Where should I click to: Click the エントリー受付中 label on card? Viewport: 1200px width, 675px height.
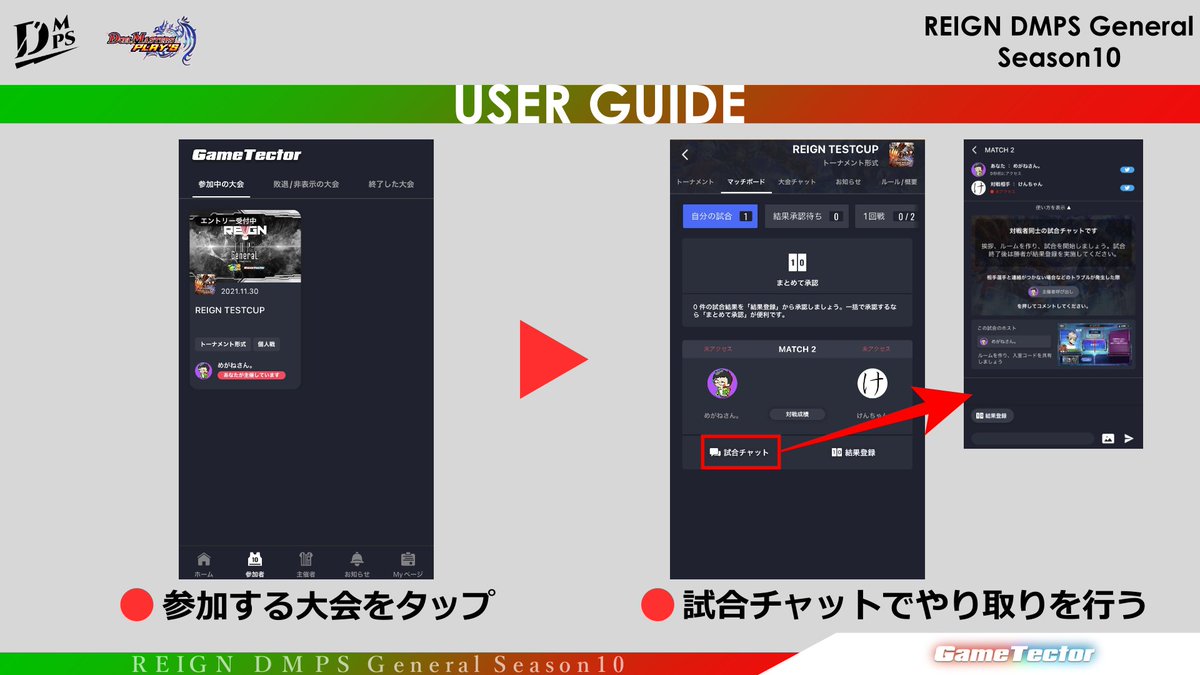(x=230, y=220)
